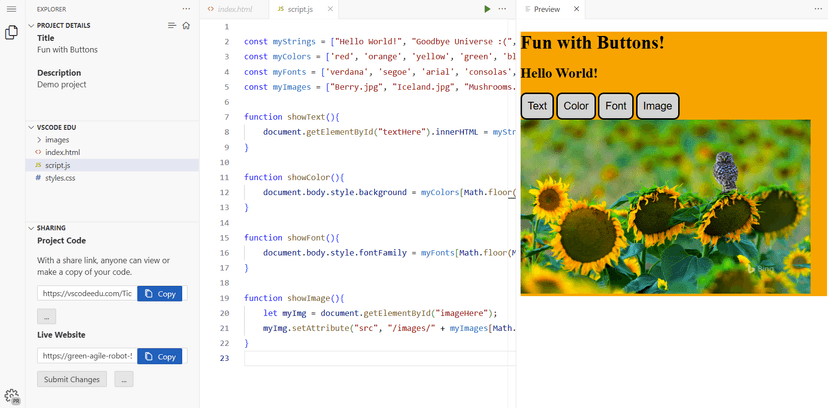Switch to the script.js tab
The image size is (828, 408).
(x=304, y=9)
